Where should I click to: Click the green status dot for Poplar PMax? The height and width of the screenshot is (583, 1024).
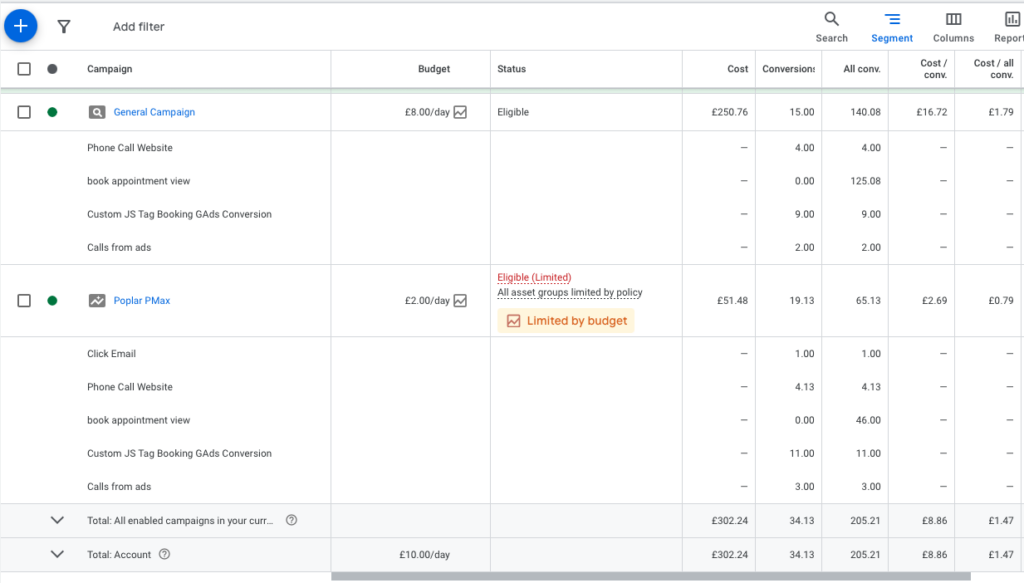click(x=52, y=301)
